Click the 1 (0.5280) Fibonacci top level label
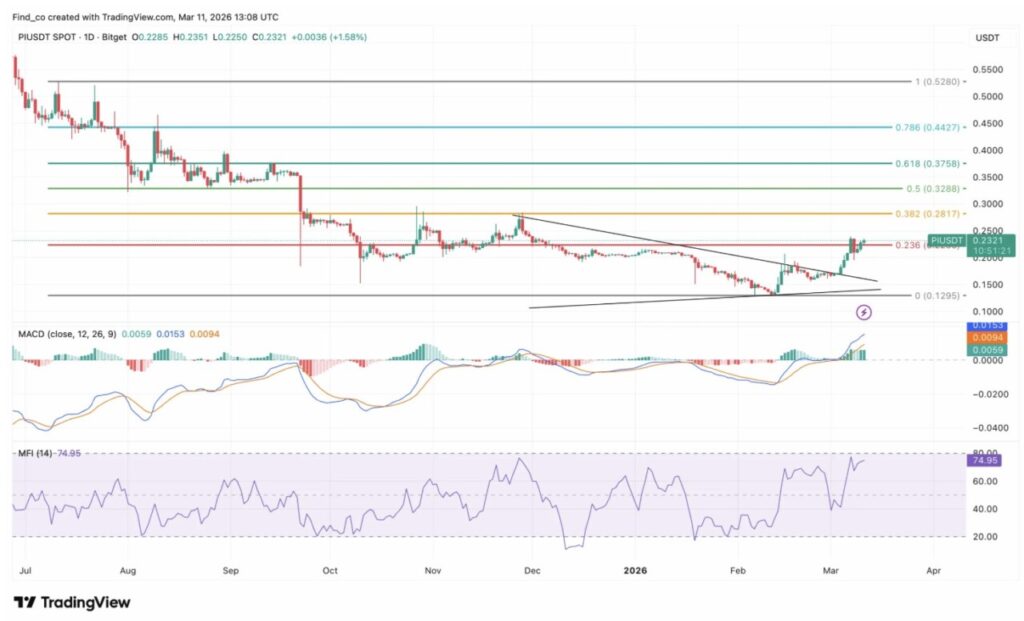 click(935, 81)
